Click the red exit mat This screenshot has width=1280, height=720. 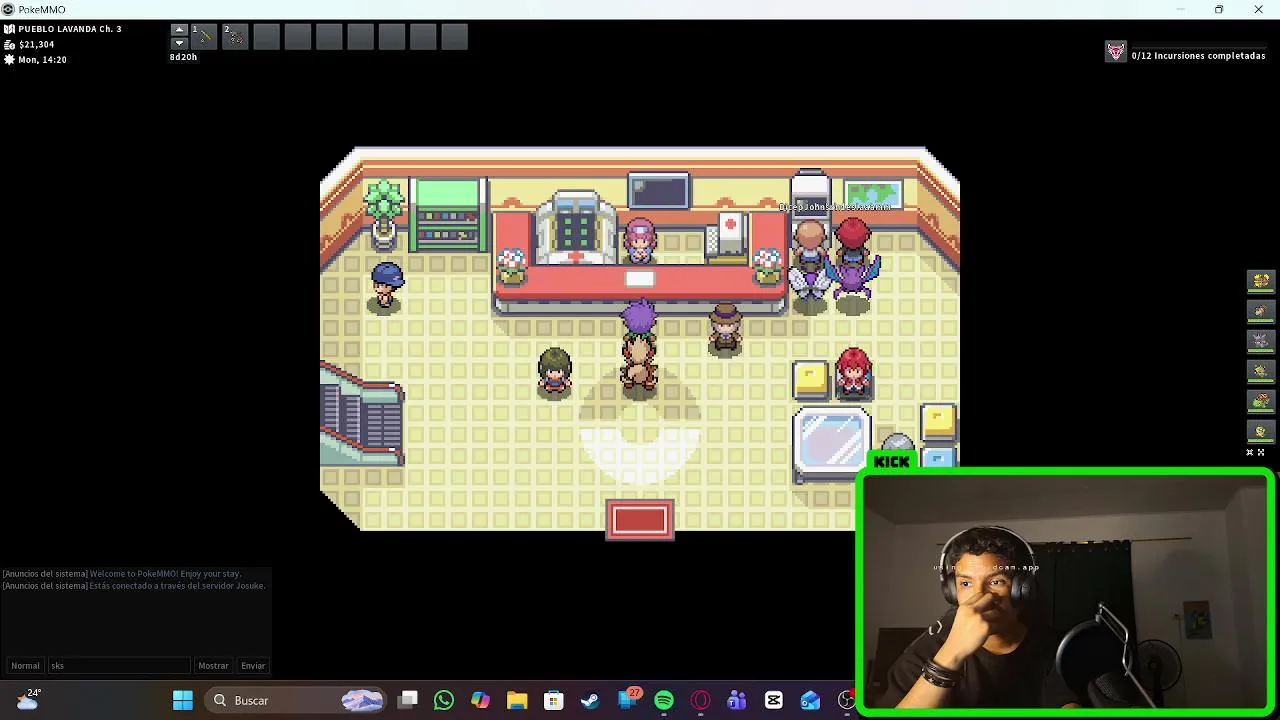point(640,520)
